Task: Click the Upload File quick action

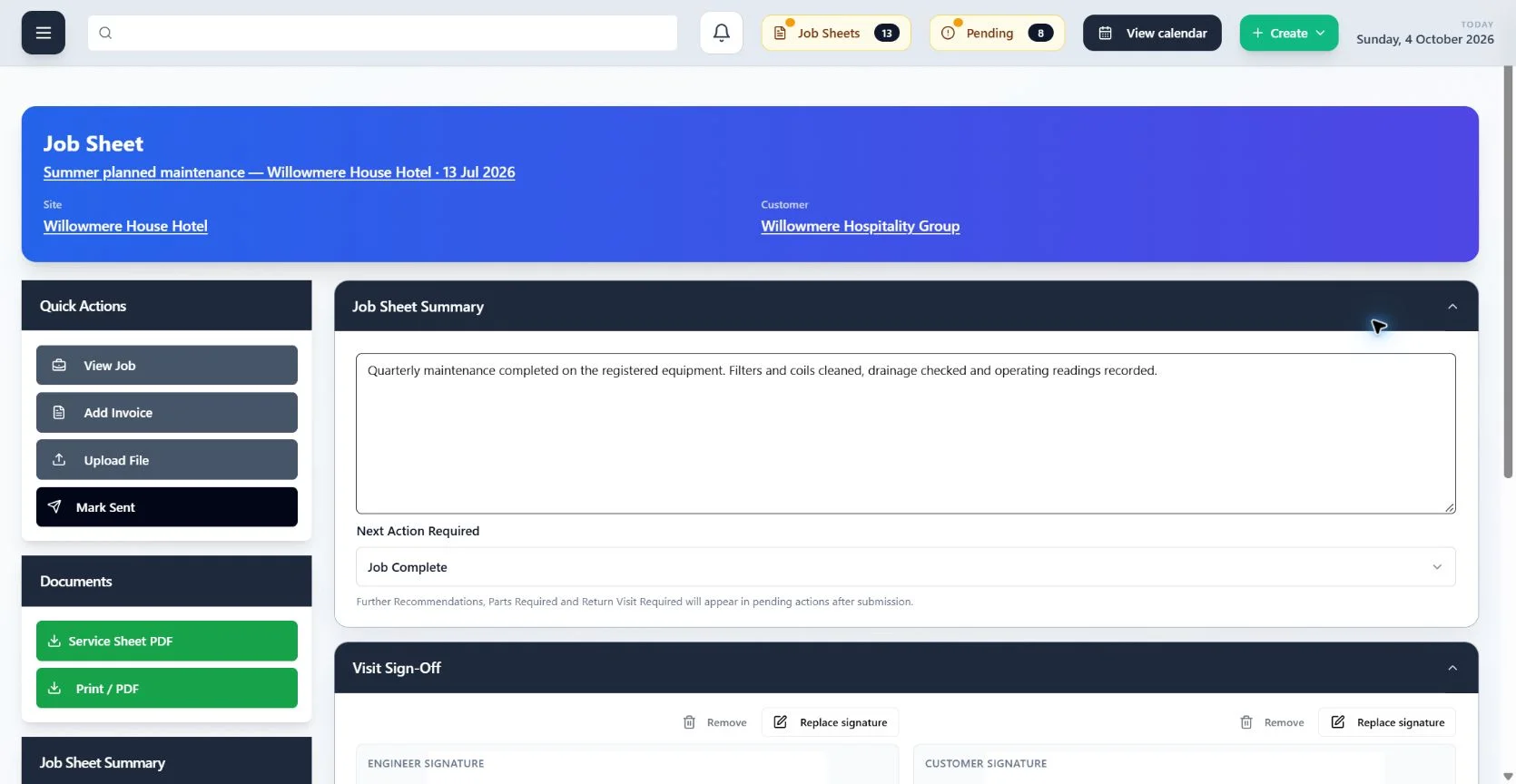Action: pos(167,460)
